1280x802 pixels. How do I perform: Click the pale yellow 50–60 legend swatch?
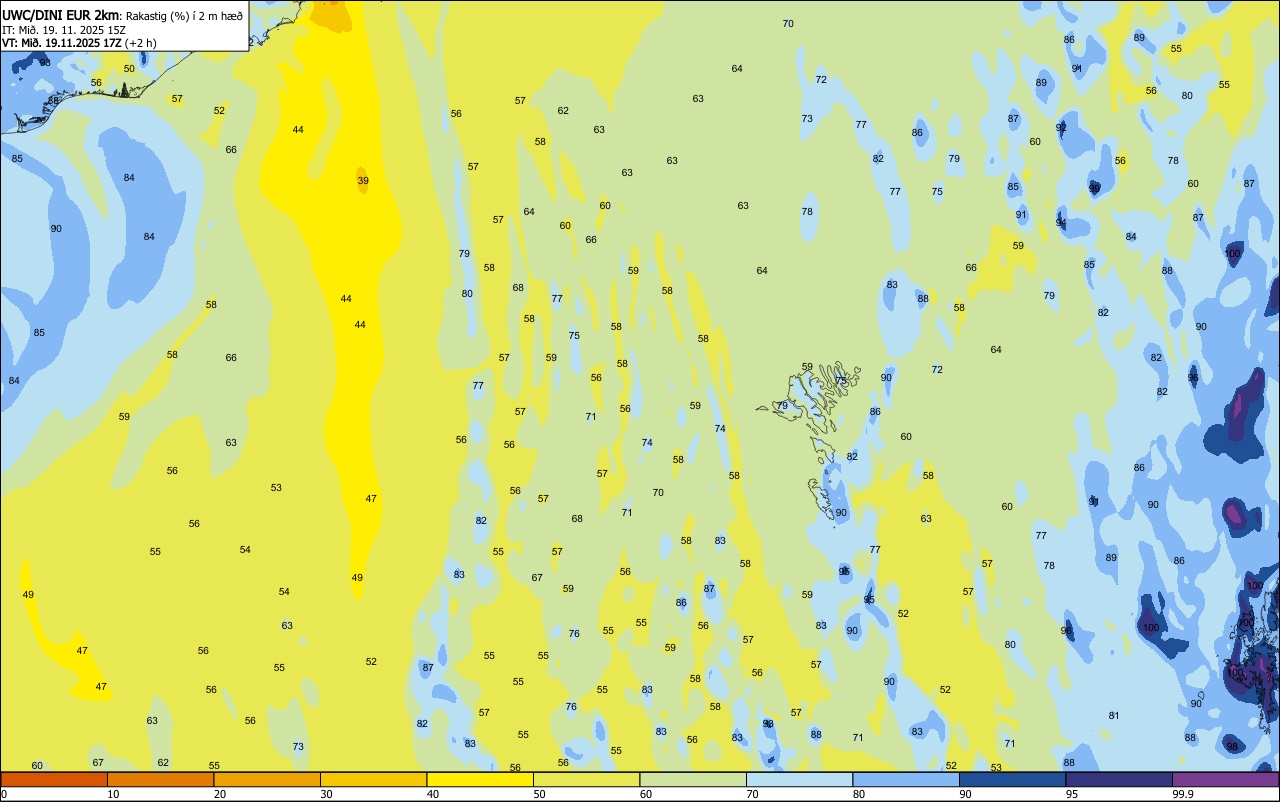(586, 779)
